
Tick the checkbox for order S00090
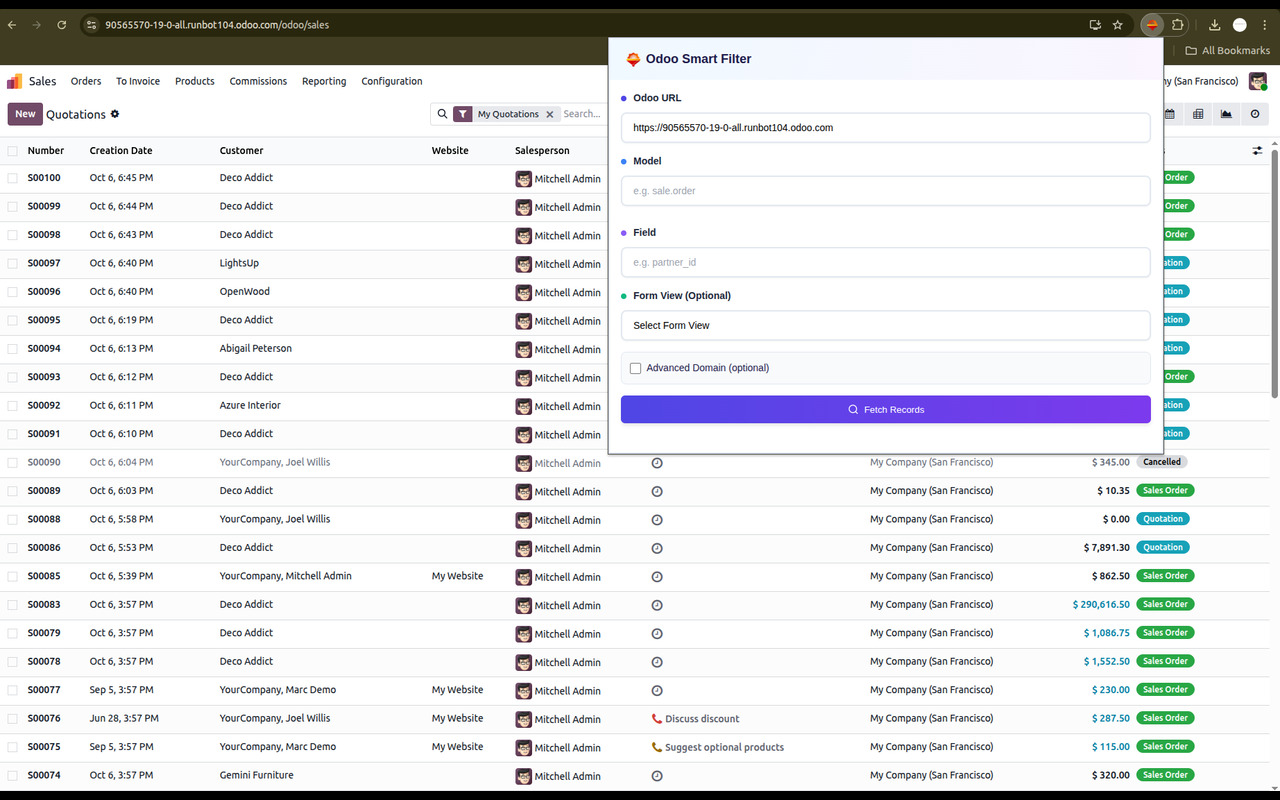pos(12,462)
